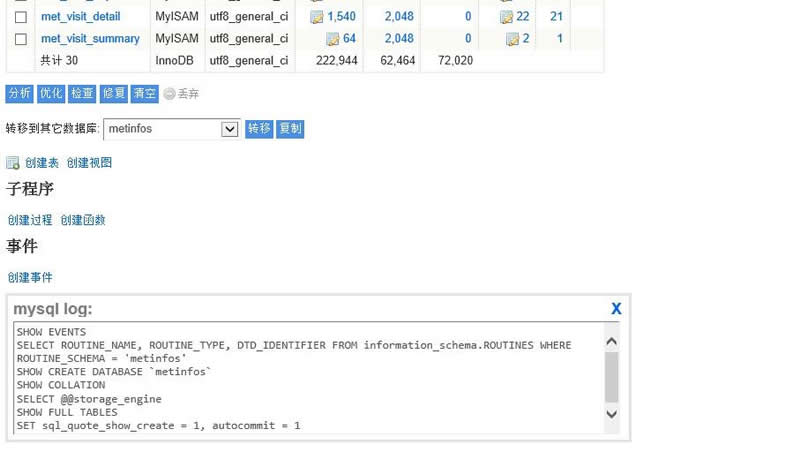Click the 创建视图 (create view) link
Viewport: 800px width, 452px height.
pos(89,163)
